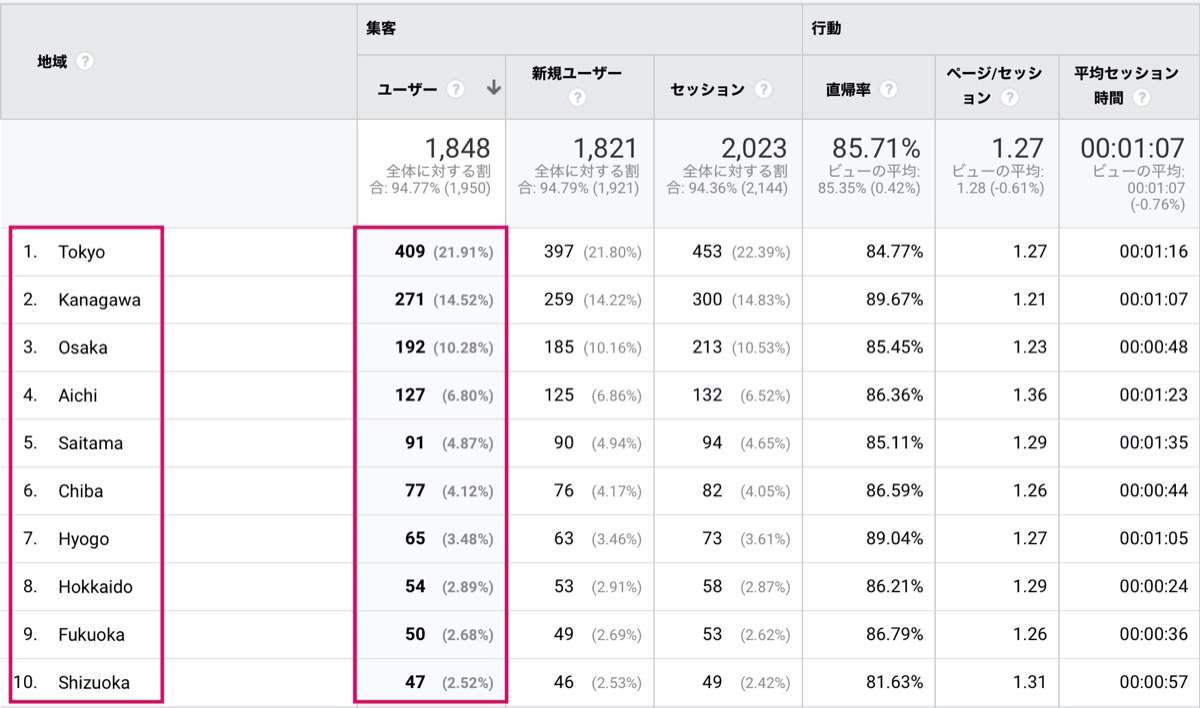Open help icon for ページ/セッション column
The image size is (1200, 708).
[x=1009, y=98]
